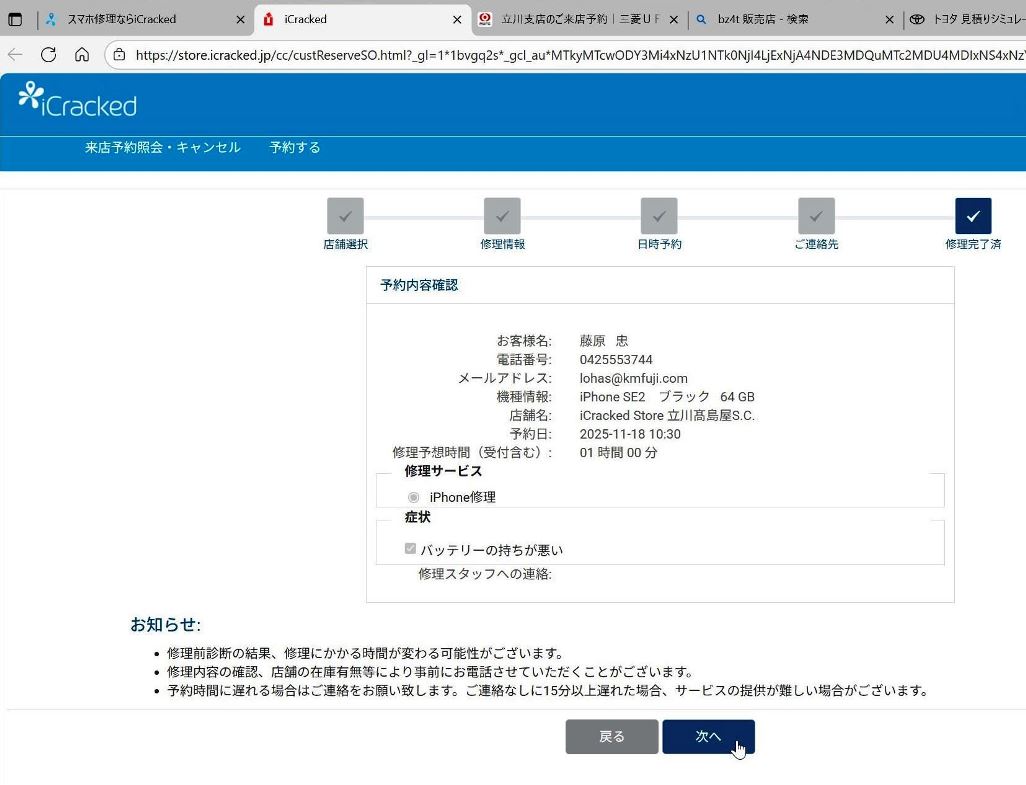Viewport: 1026px width, 785px height.
Task: Close the 立川支店のご来店予約 tab
Action: pos(674,20)
